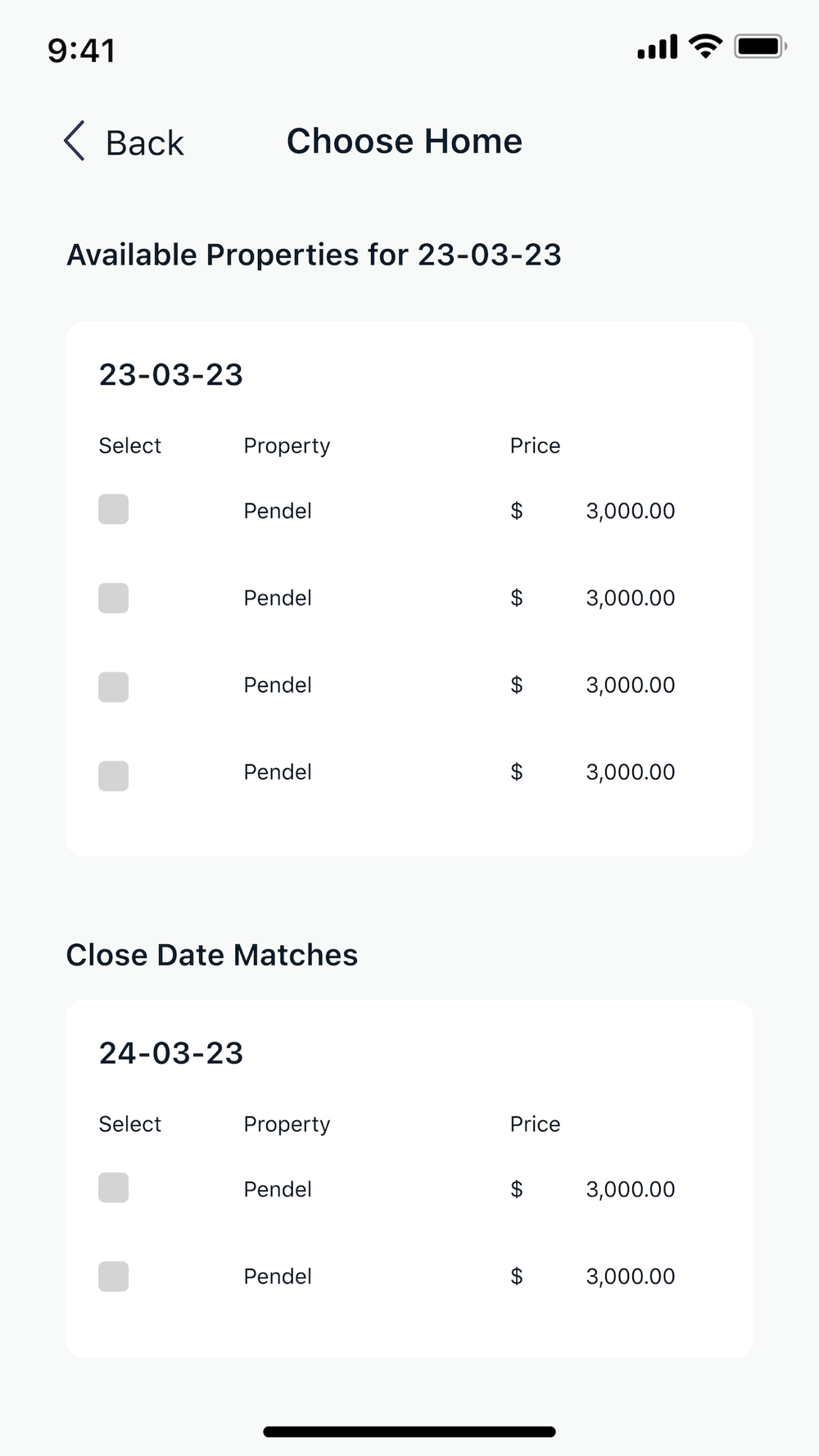The height and width of the screenshot is (1456, 819).
Task: Tap the 23-03-23 card date heading
Action: point(171,375)
